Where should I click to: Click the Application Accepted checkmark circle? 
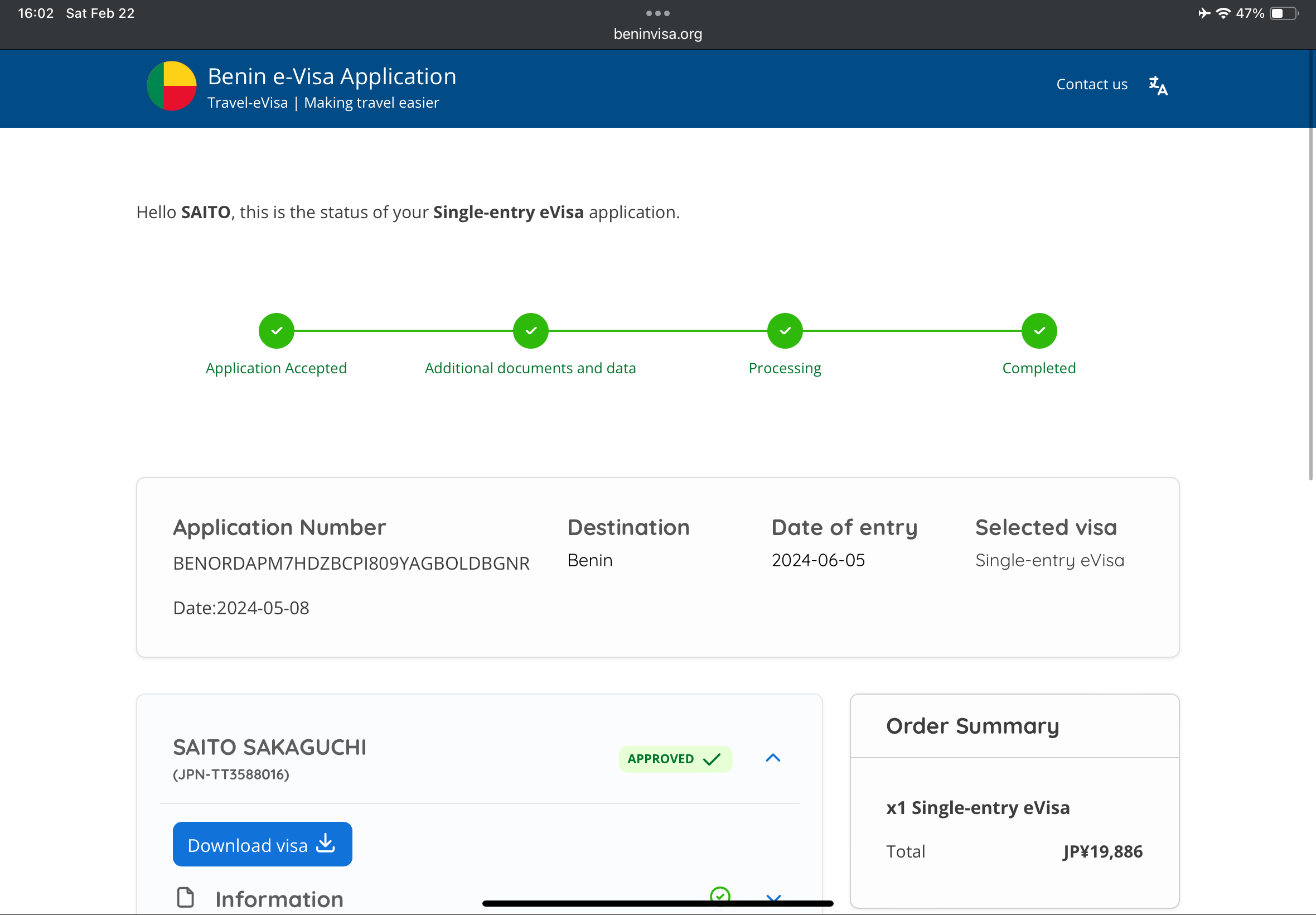[276, 331]
